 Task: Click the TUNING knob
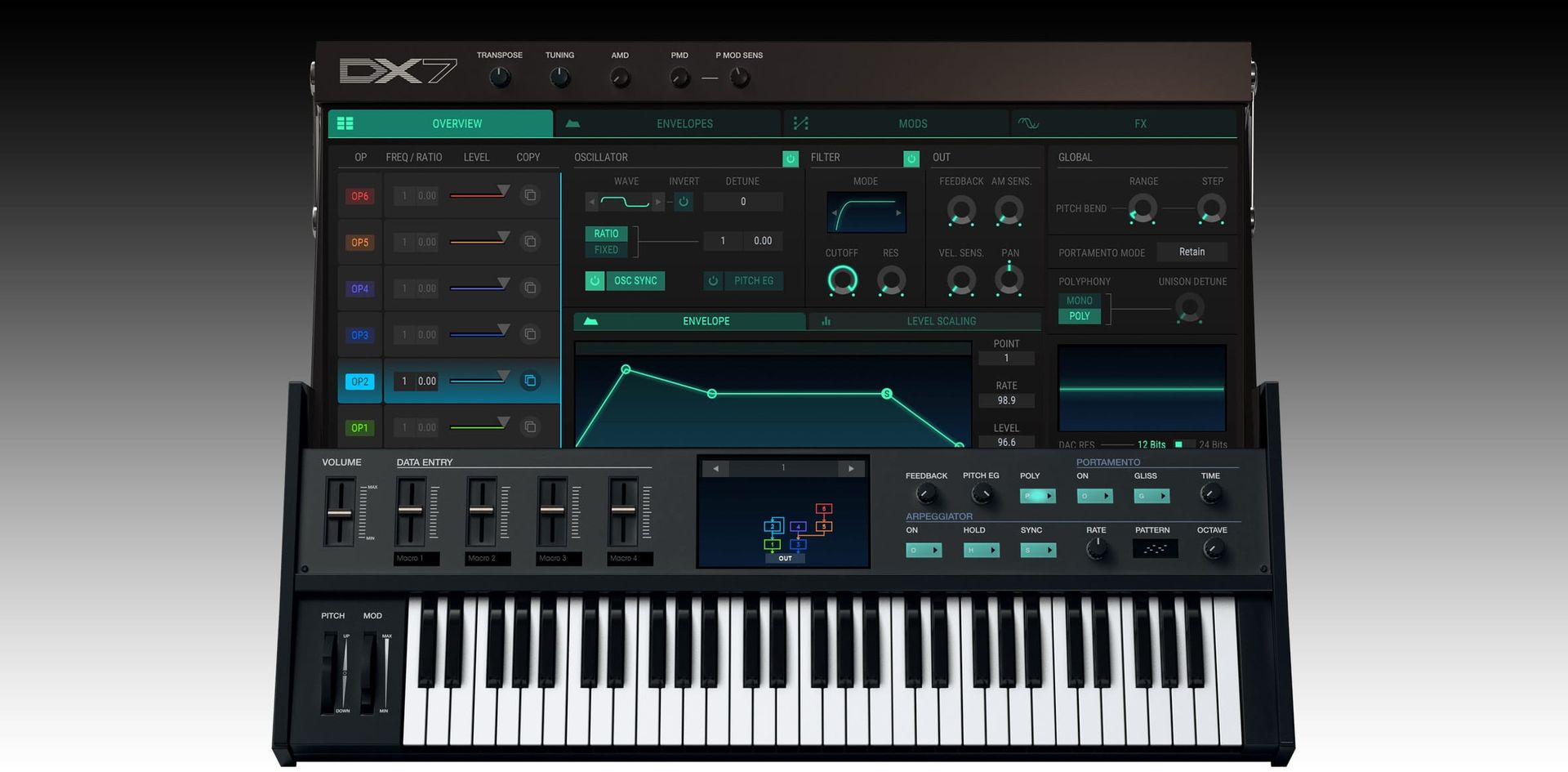(x=559, y=78)
